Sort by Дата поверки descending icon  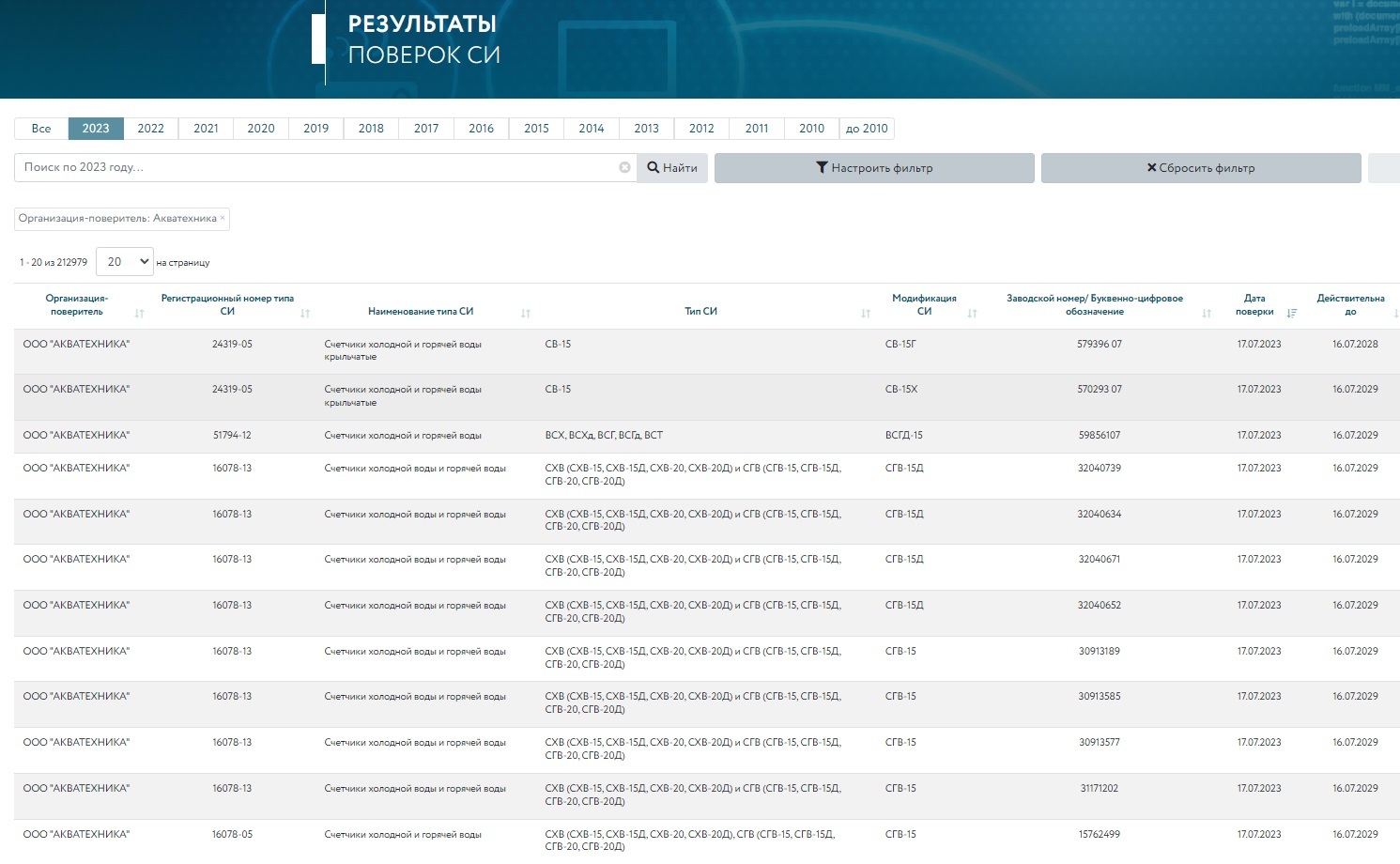(x=1292, y=313)
